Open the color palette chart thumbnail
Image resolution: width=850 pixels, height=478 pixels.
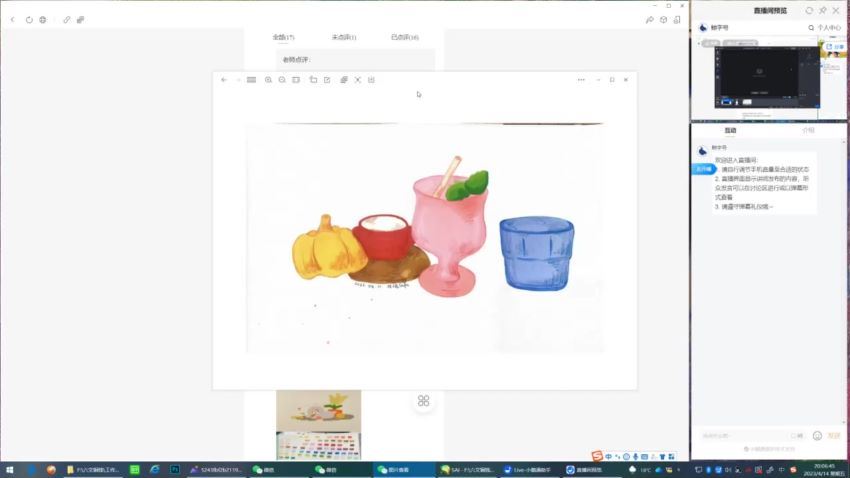[319, 446]
